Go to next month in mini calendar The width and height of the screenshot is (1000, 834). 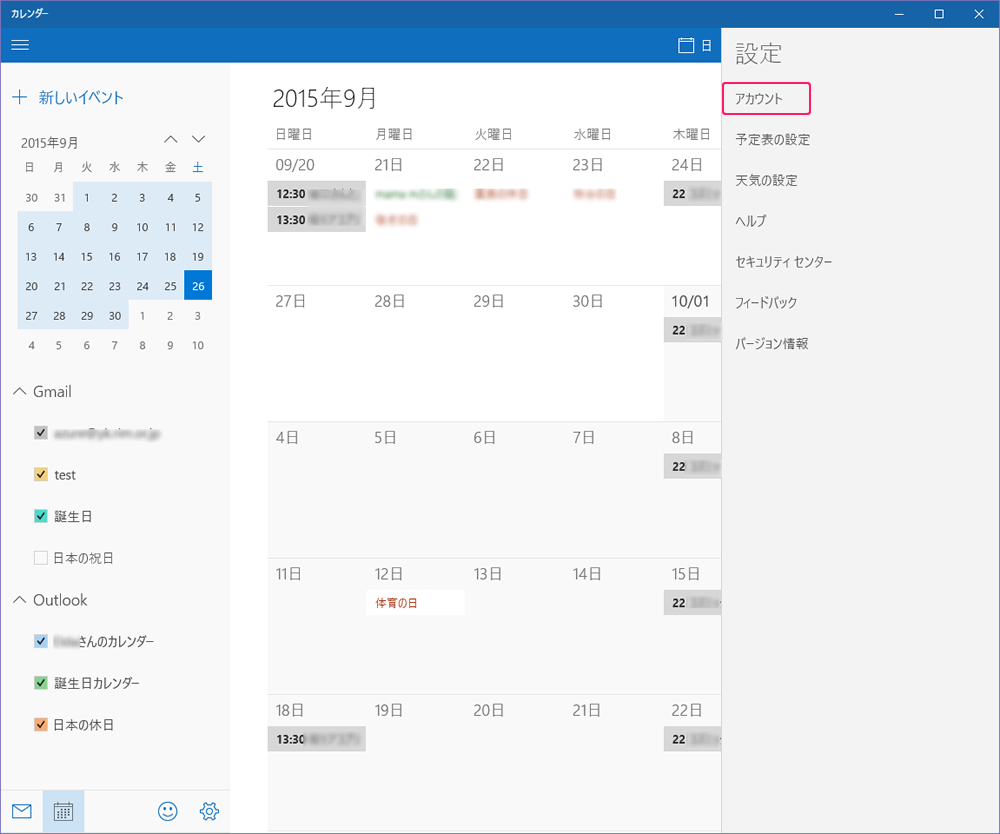tap(198, 139)
